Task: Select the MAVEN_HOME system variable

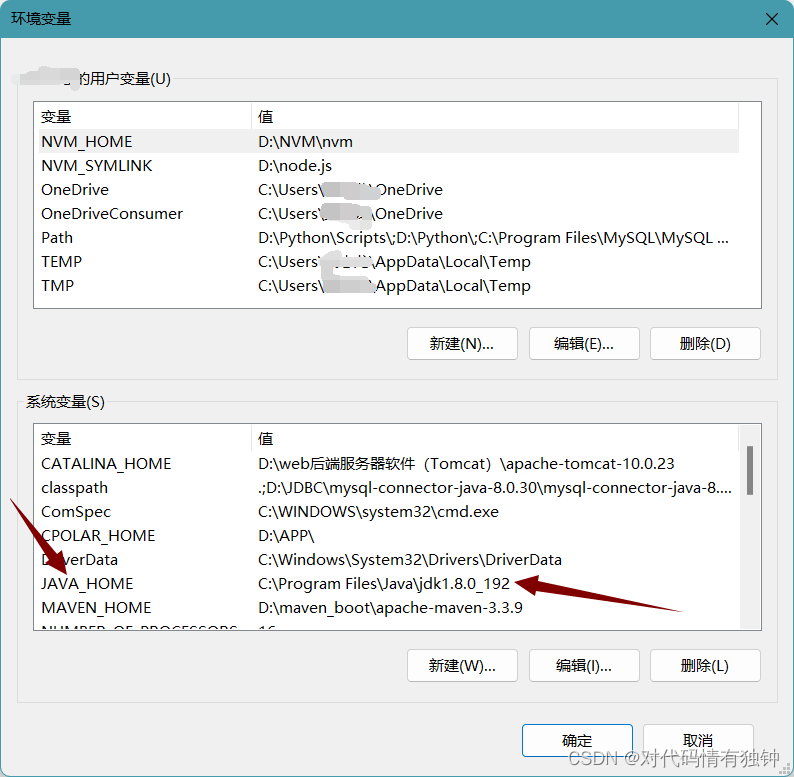Action: [x=388, y=607]
